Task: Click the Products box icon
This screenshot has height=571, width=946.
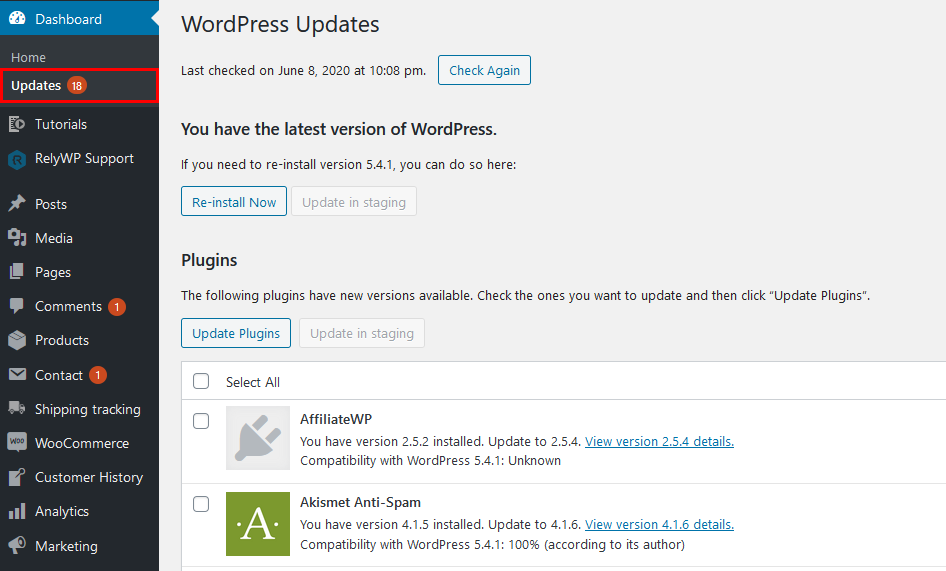Action: point(17,340)
